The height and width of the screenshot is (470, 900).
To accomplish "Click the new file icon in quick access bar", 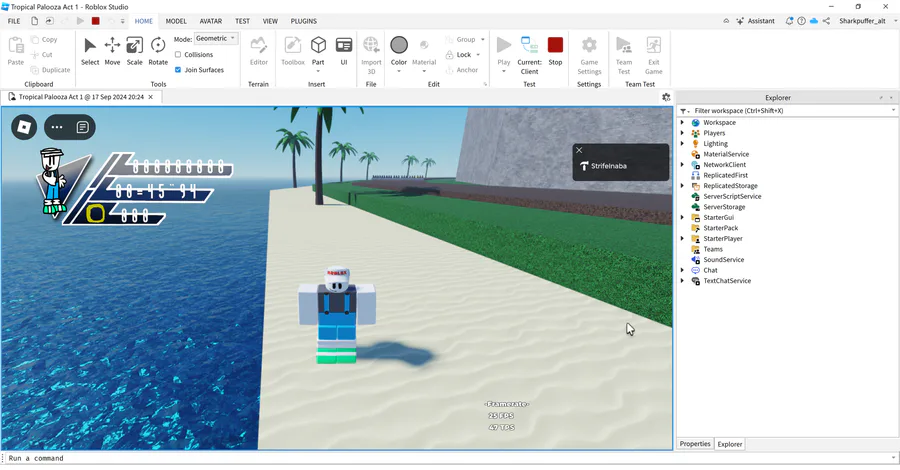I will pyautogui.click(x=34, y=21).
